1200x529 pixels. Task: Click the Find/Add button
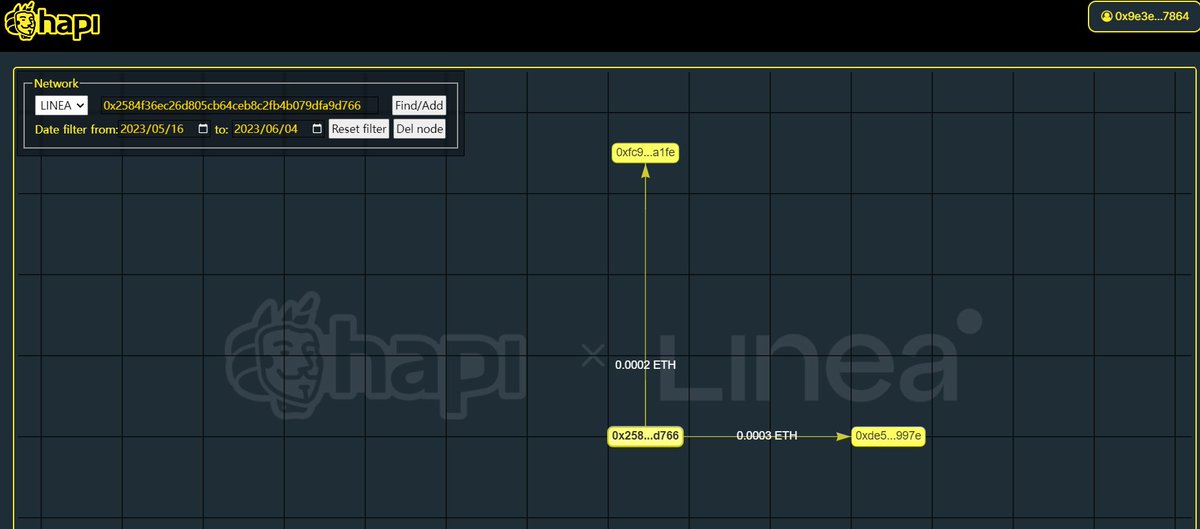[x=419, y=105]
